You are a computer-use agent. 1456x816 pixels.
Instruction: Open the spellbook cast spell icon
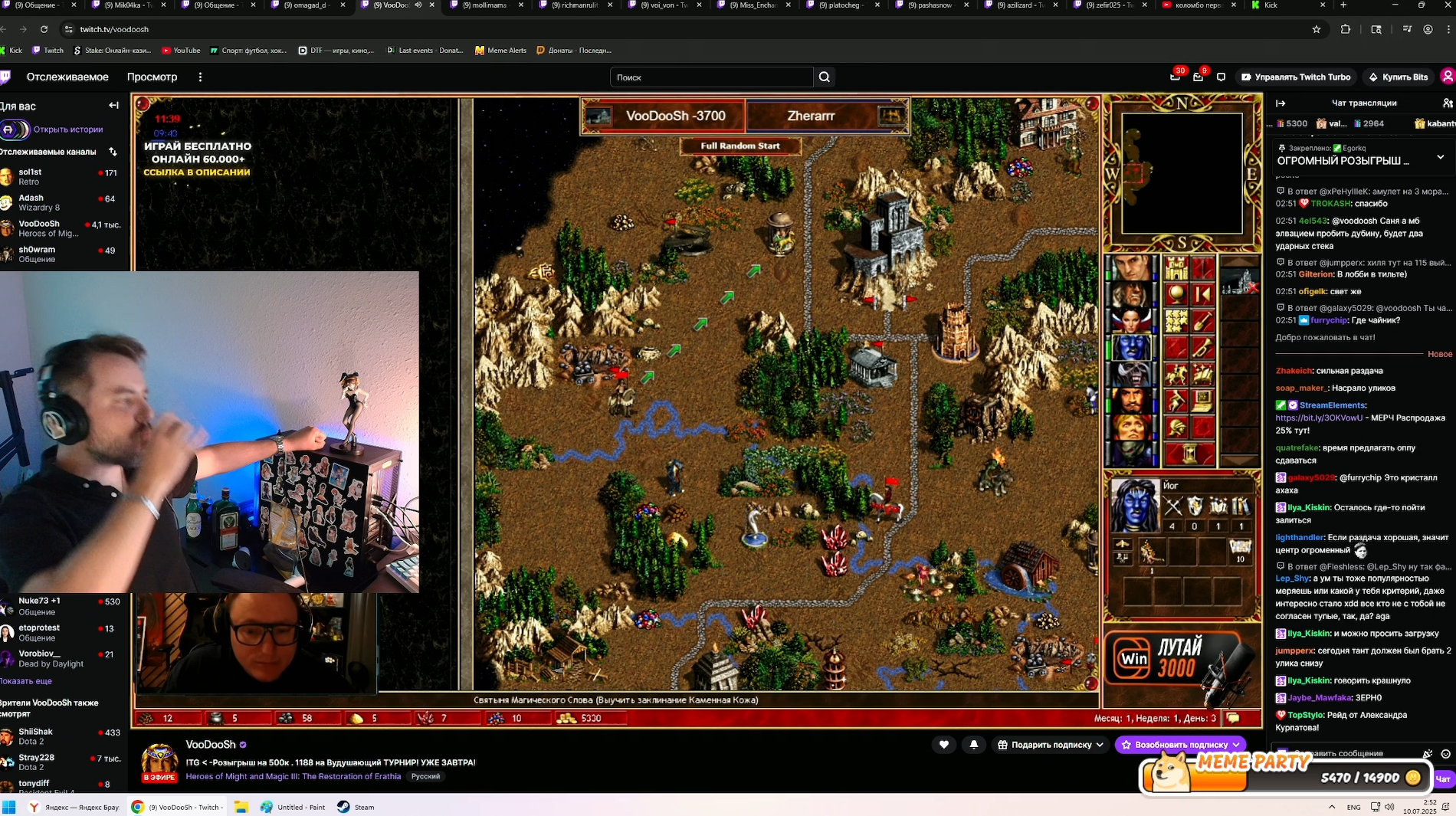click(1203, 374)
